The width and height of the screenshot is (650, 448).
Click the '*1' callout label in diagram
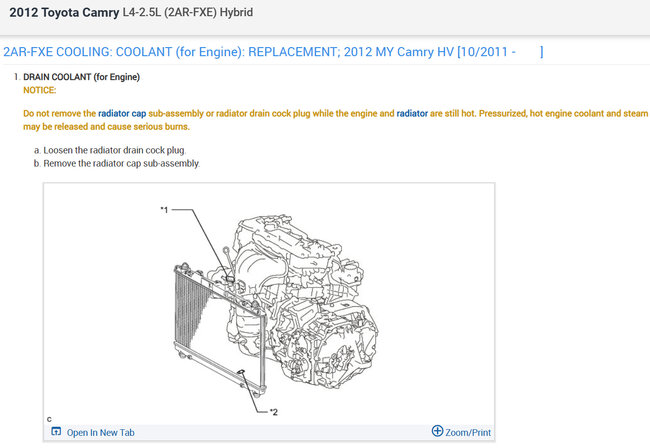point(165,210)
